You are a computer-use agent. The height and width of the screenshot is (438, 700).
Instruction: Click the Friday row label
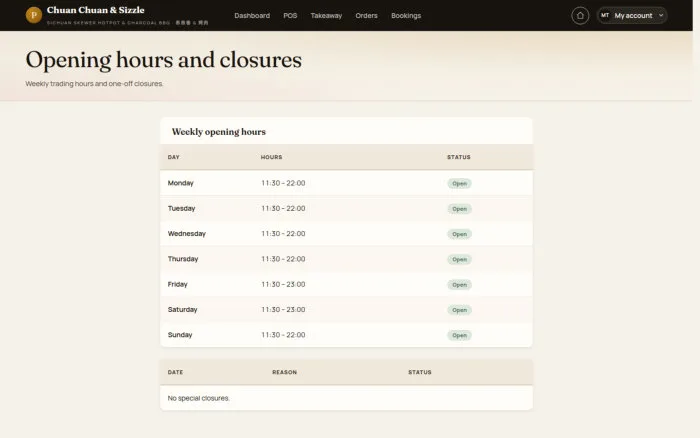click(x=177, y=284)
